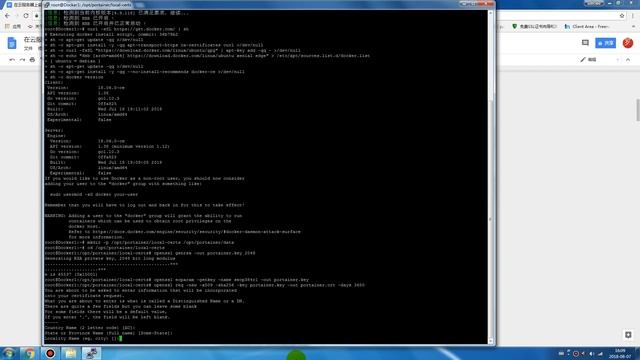This screenshot has width=640, height=360.
Task: Open the taskbar clock and date
Action: (x=620, y=353)
